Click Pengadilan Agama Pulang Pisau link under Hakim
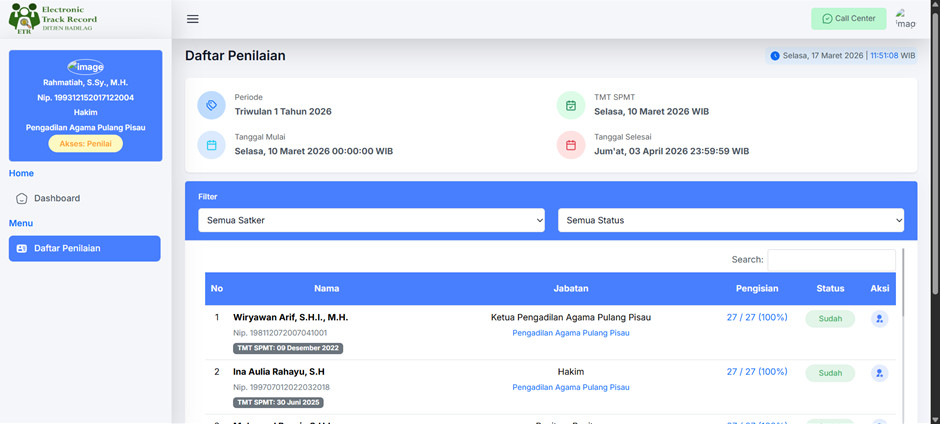Image resolution: width=940 pixels, height=424 pixels. pos(570,387)
